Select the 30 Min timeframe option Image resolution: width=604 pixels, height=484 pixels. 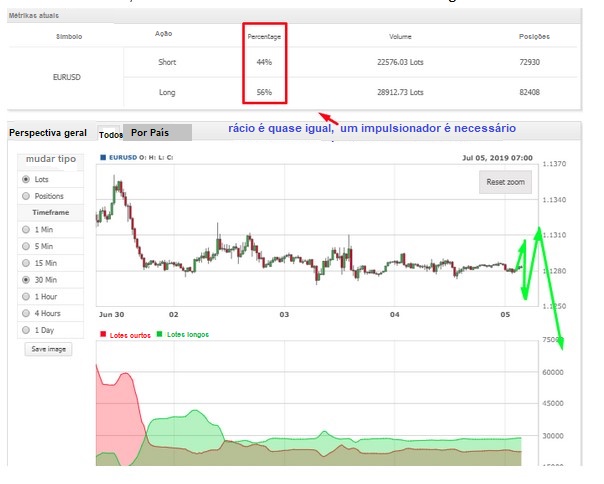[26, 281]
